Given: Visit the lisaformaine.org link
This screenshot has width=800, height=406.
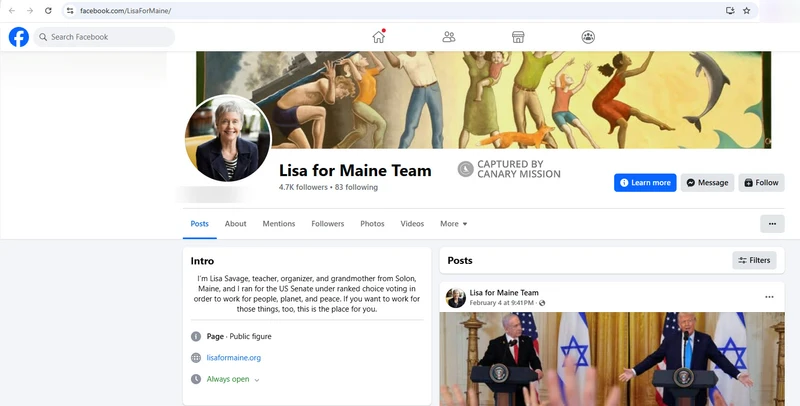Looking at the screenshot, I should [x=234, y=358].
